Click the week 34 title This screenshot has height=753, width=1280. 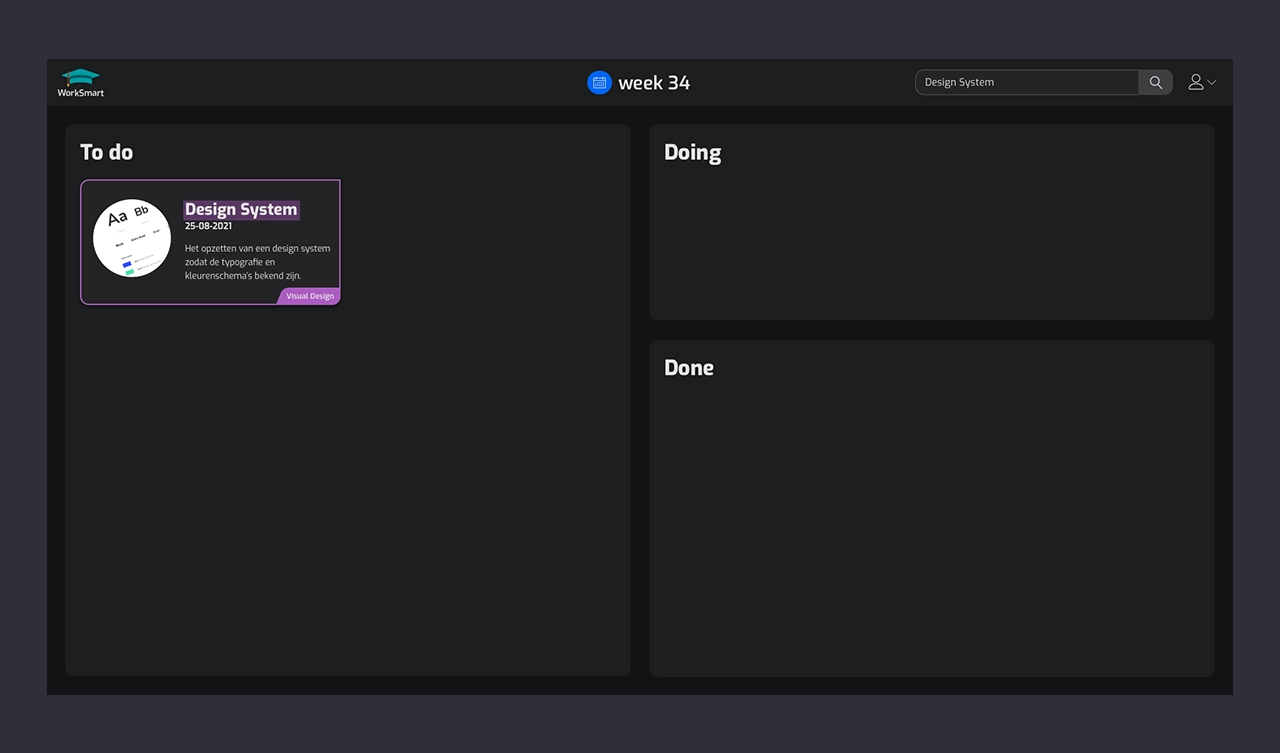(x=654, y=83)
